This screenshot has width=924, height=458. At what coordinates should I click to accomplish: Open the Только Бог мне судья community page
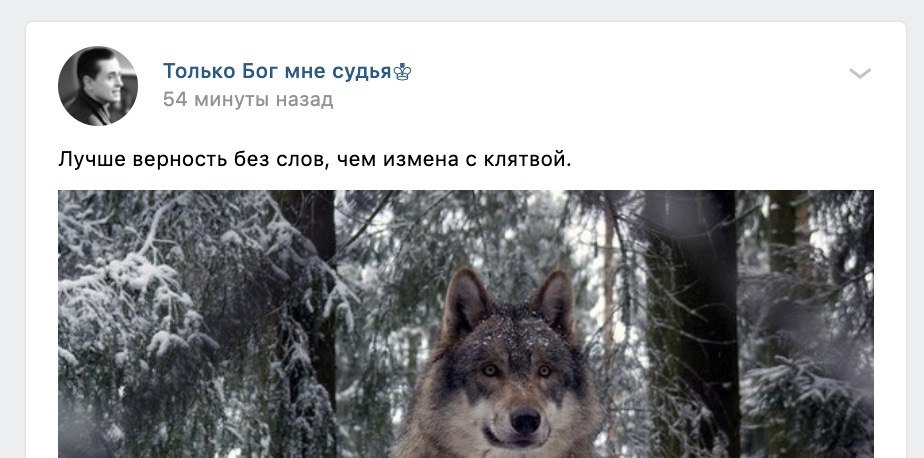click(277, 71)
